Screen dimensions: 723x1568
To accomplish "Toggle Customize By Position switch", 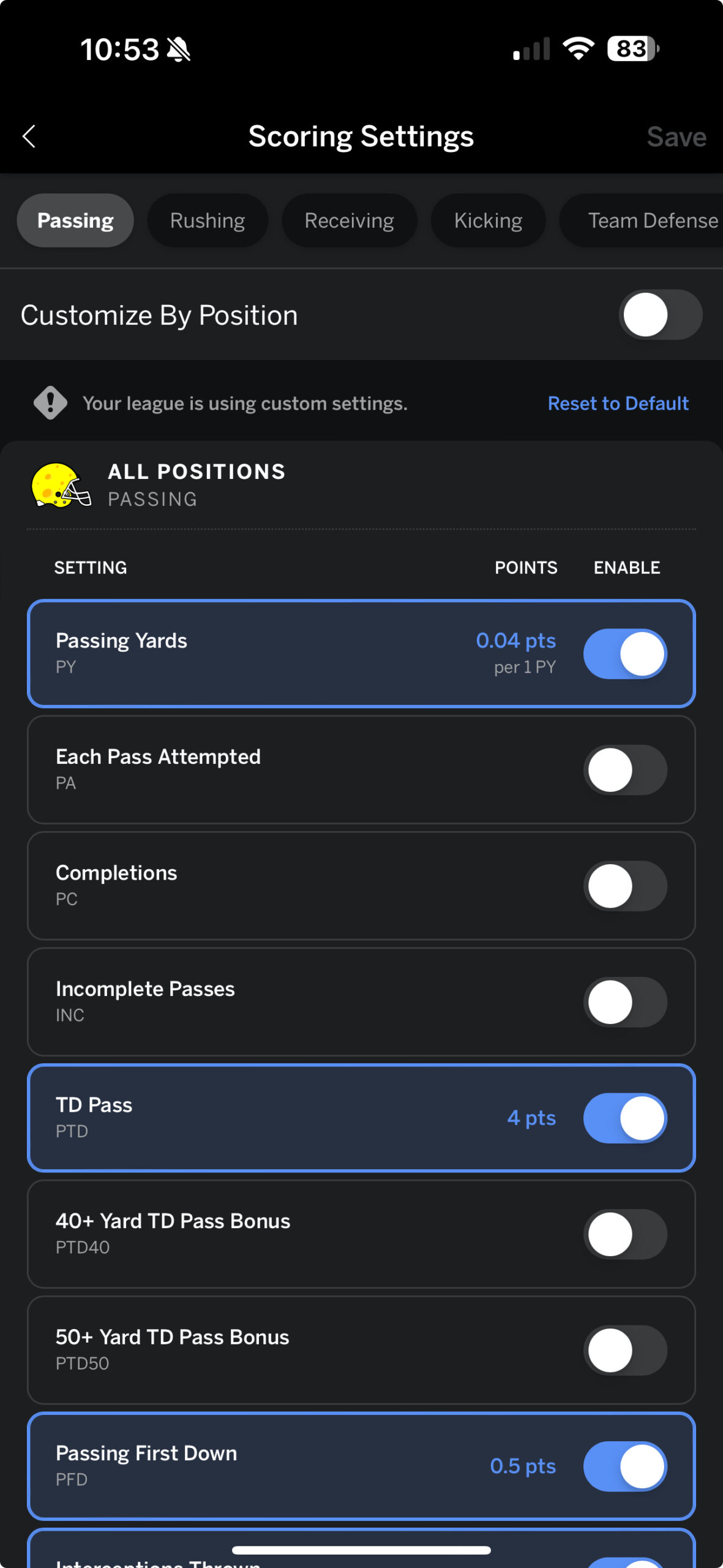I will click(660, 315).
